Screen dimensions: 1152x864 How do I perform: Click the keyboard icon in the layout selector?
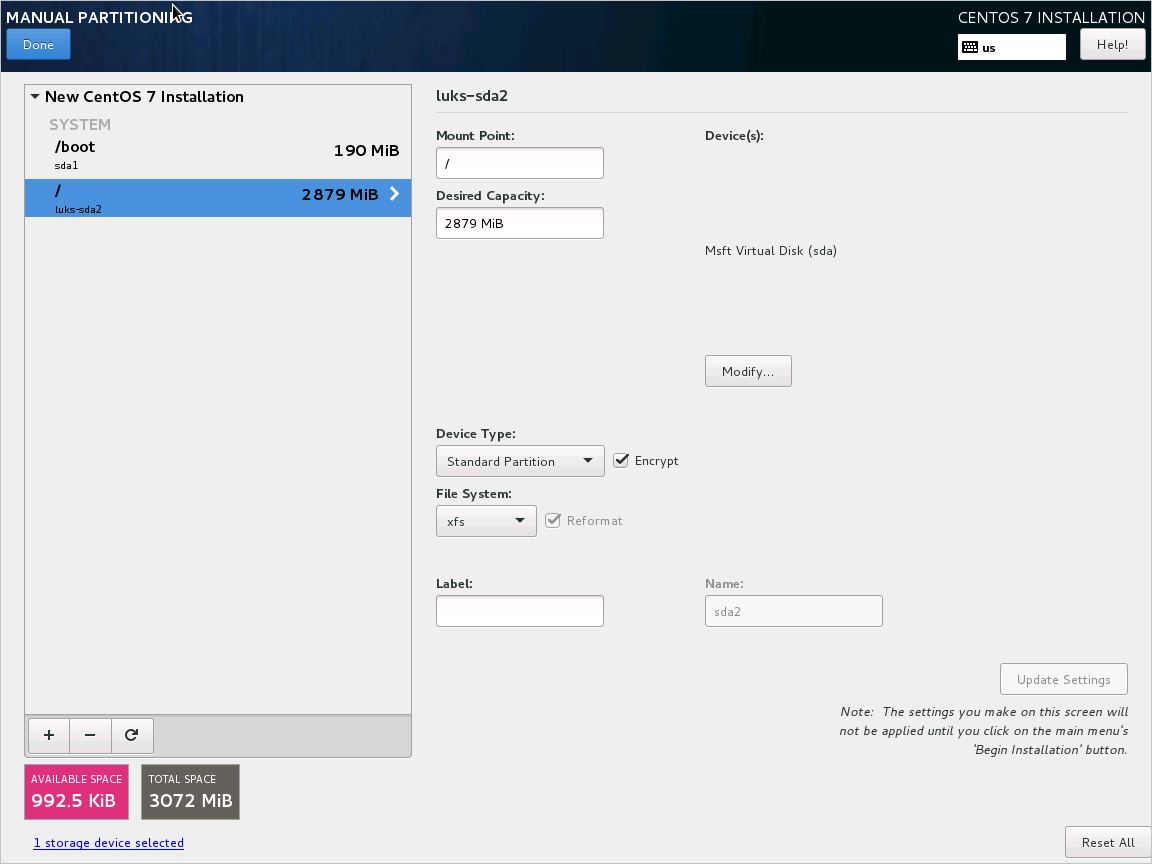(968, 46)
